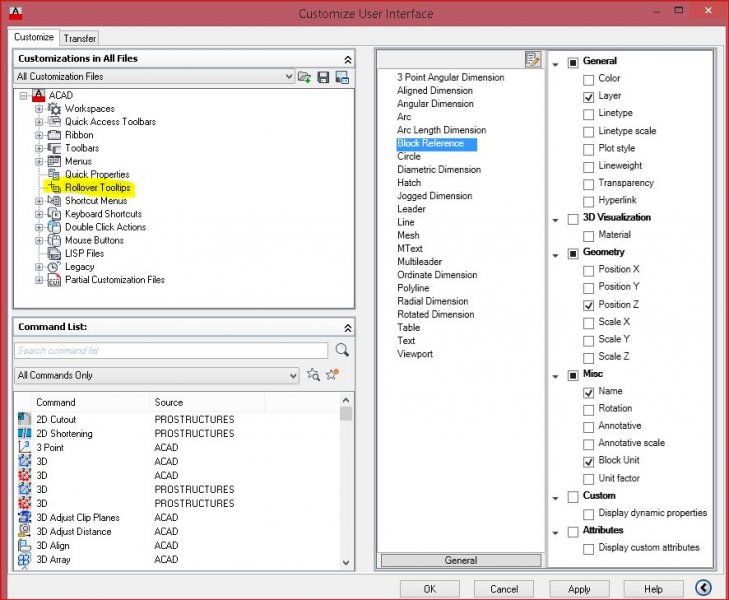Click the General bar below object list
Image resolution: width=729 pixels, height=600 pixels.
click(461, 560)
